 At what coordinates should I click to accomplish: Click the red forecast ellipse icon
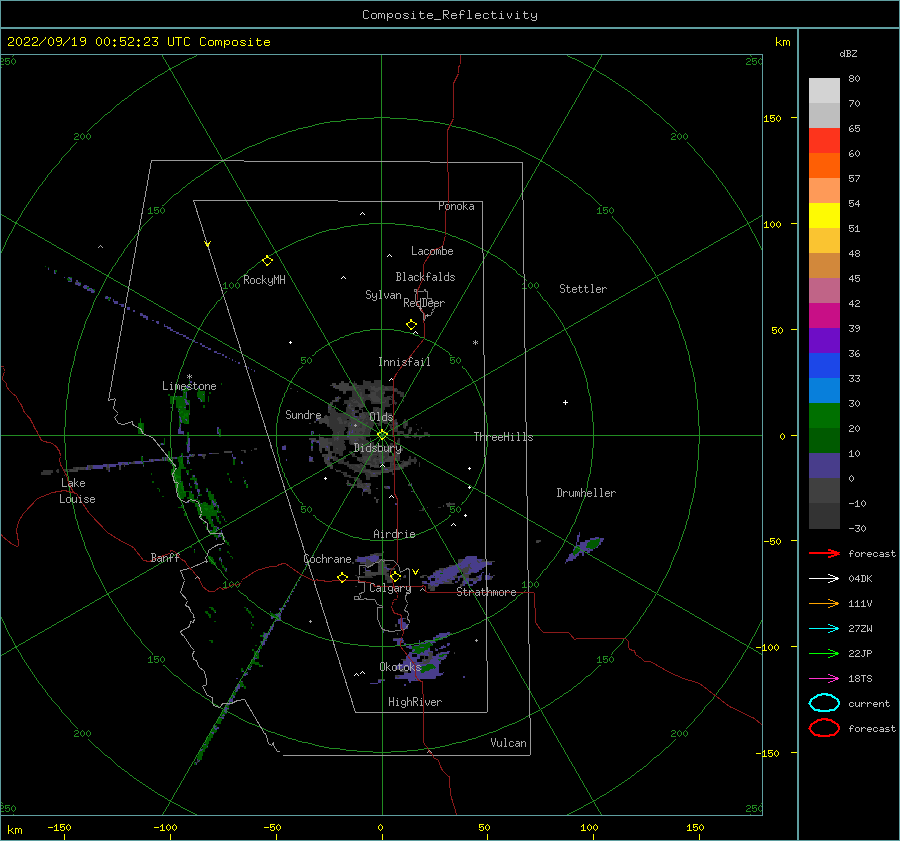tap(824, 728)
